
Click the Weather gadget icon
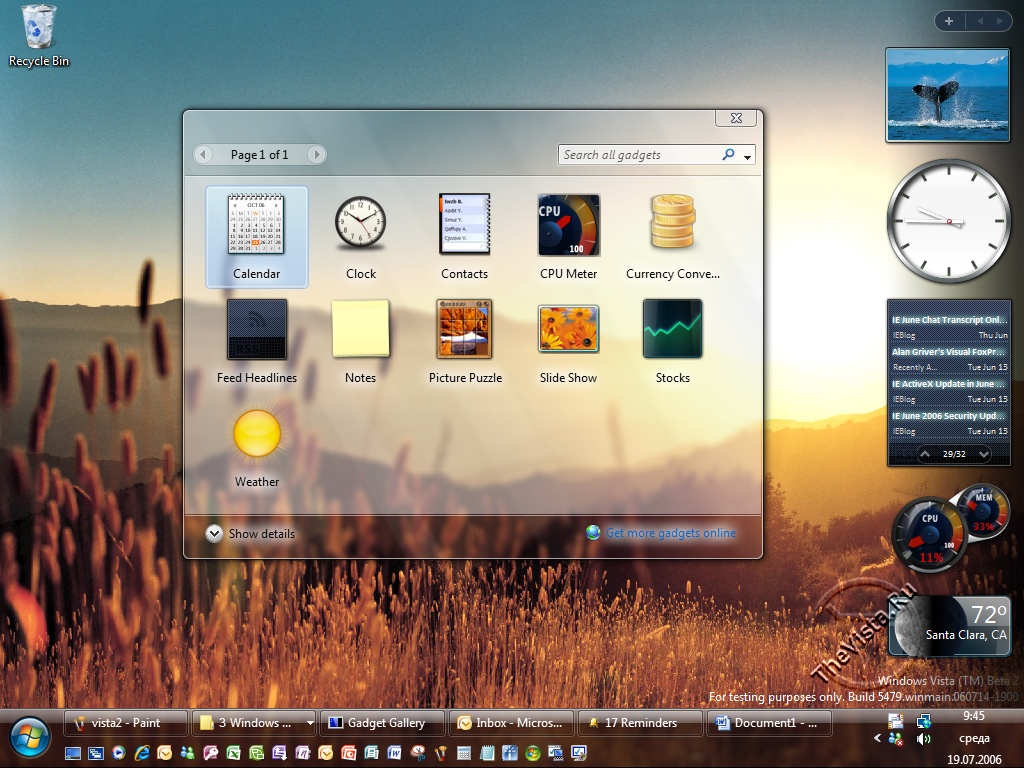click(257, 433)
